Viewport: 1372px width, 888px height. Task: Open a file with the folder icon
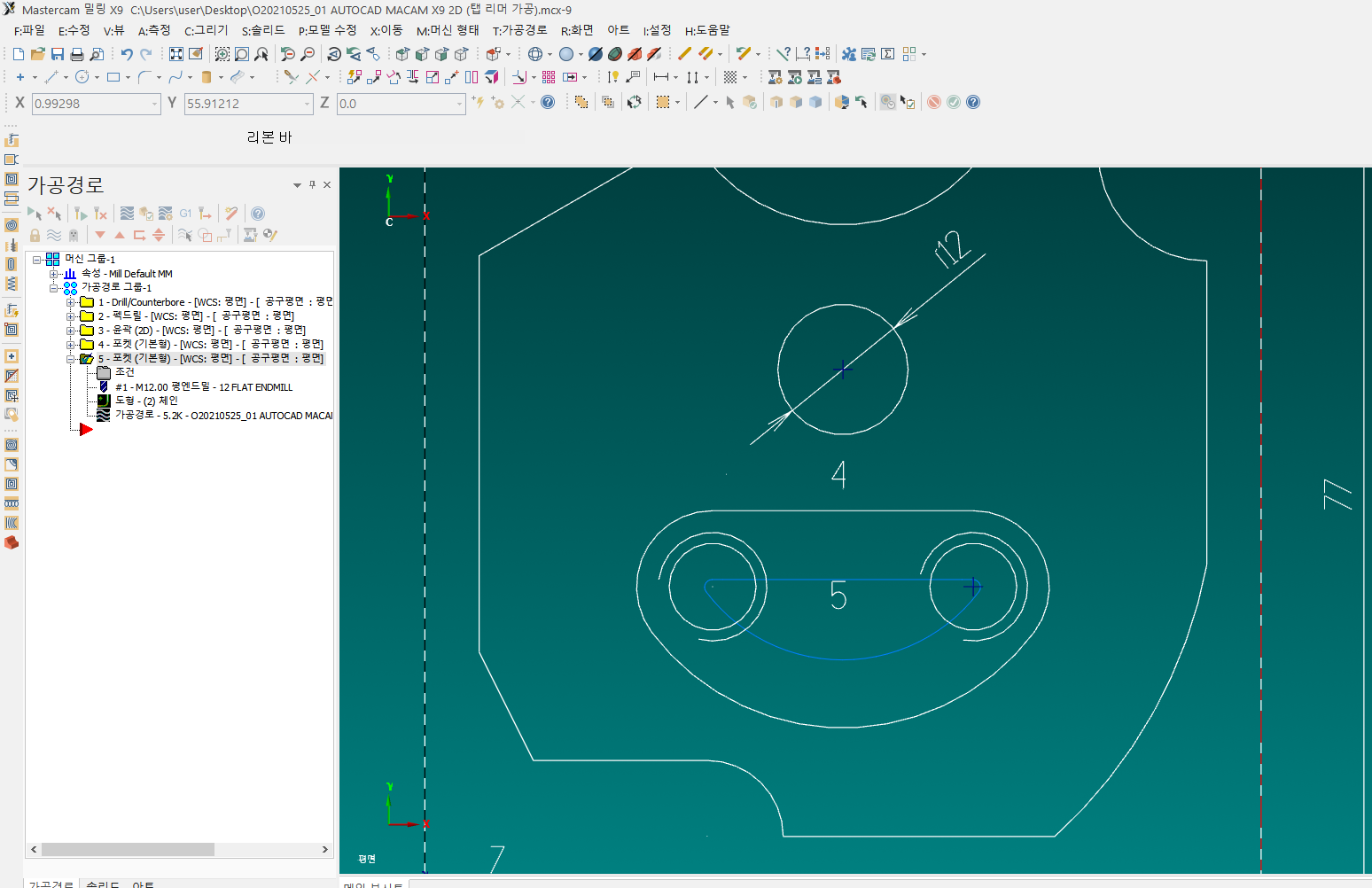(x=38, y=54)
